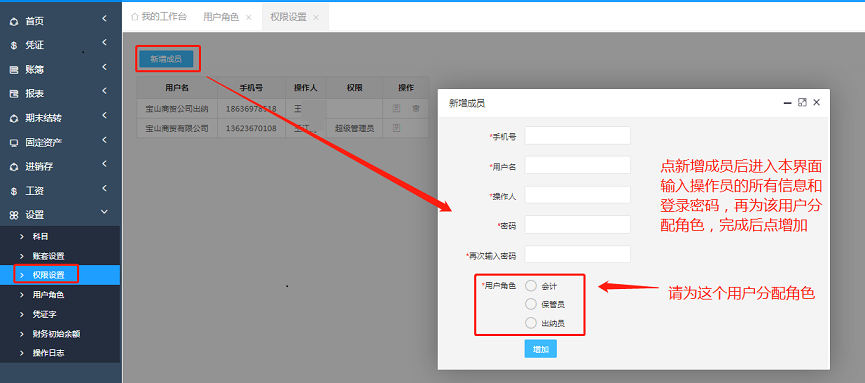Click the 宝山商贸有限公司 username cell
Screen dimensions: 865x383
click(x=177, y=128)
